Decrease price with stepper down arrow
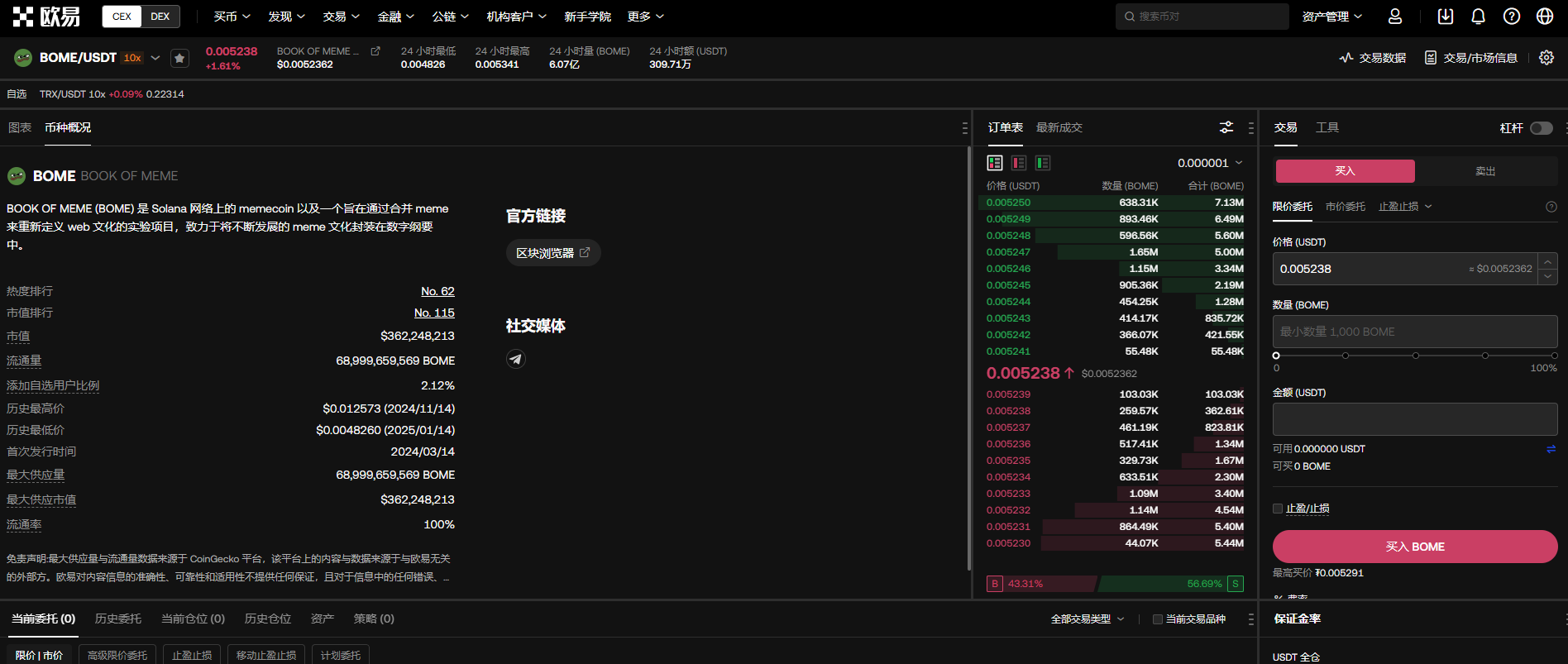The image size is (1568, 664). (1548, 276)
